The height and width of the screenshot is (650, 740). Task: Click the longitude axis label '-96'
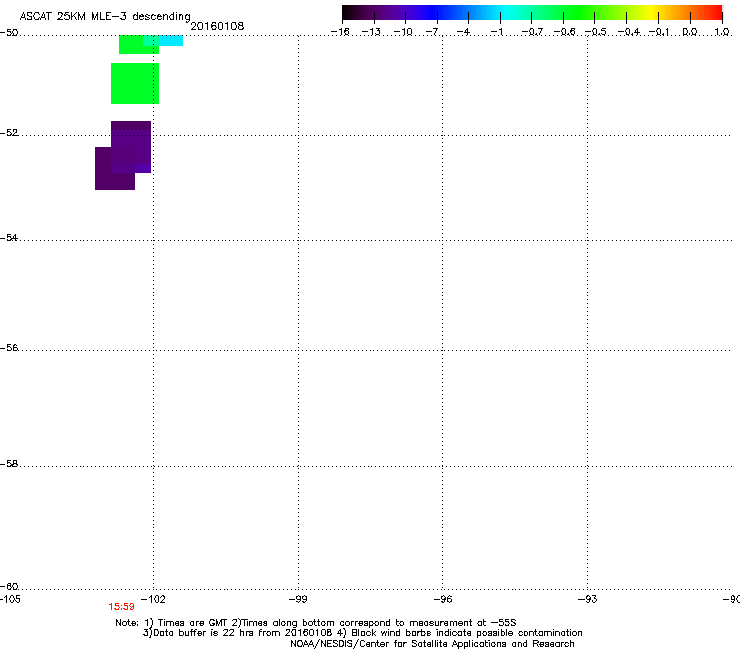click(442, 599)
